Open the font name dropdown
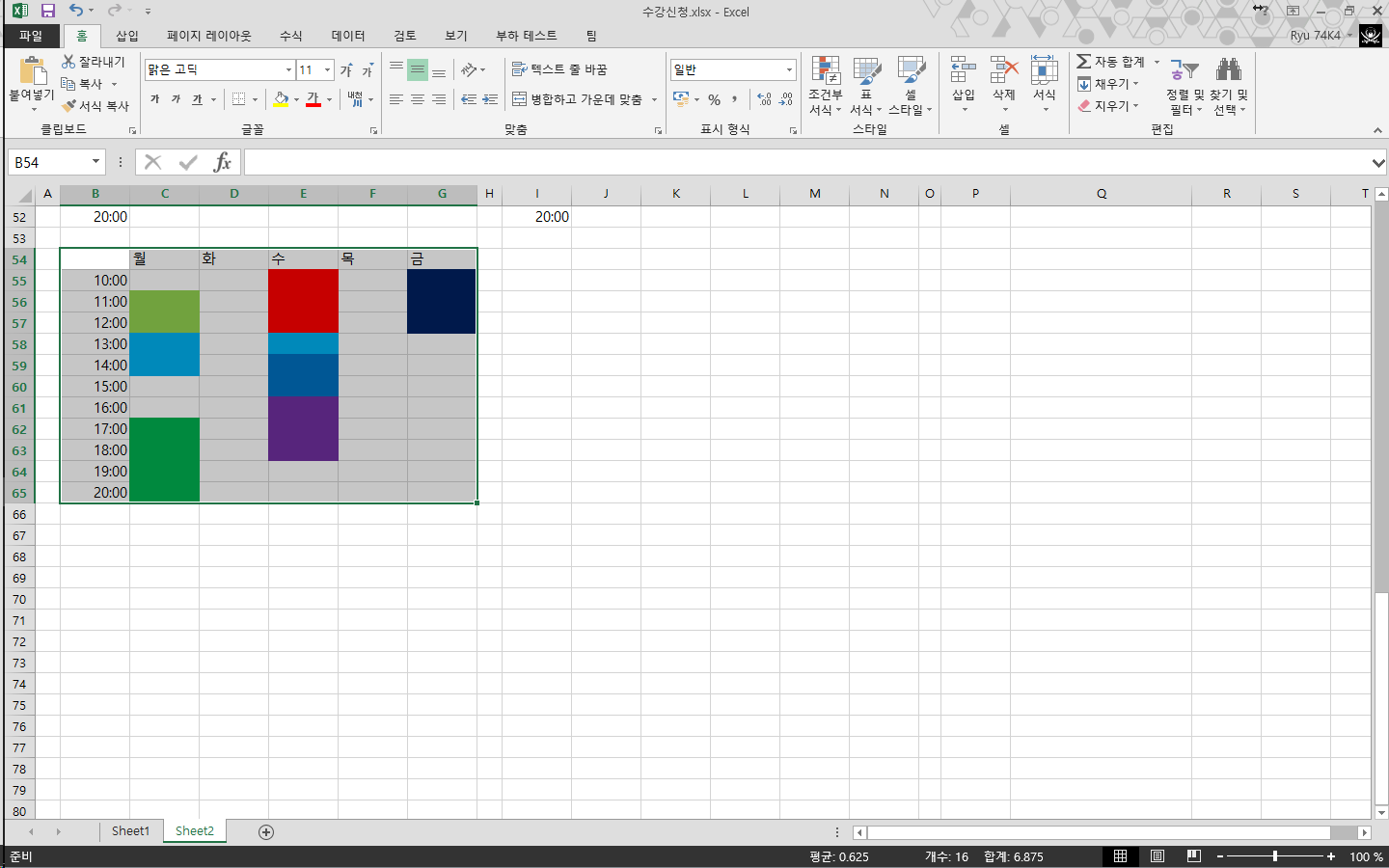The width and height of the screenshot is (1389, 868). tap(288, 70)
